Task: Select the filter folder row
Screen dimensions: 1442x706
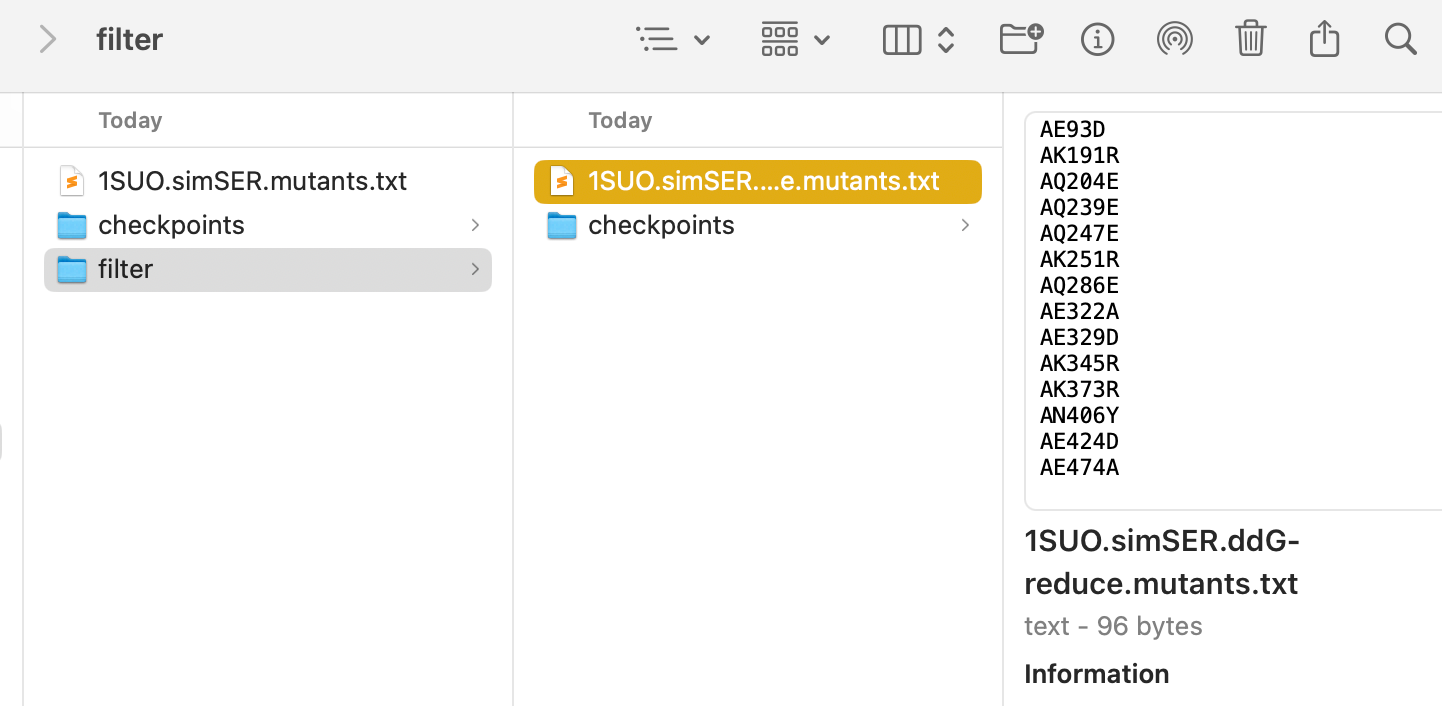Action: [268, 269]
